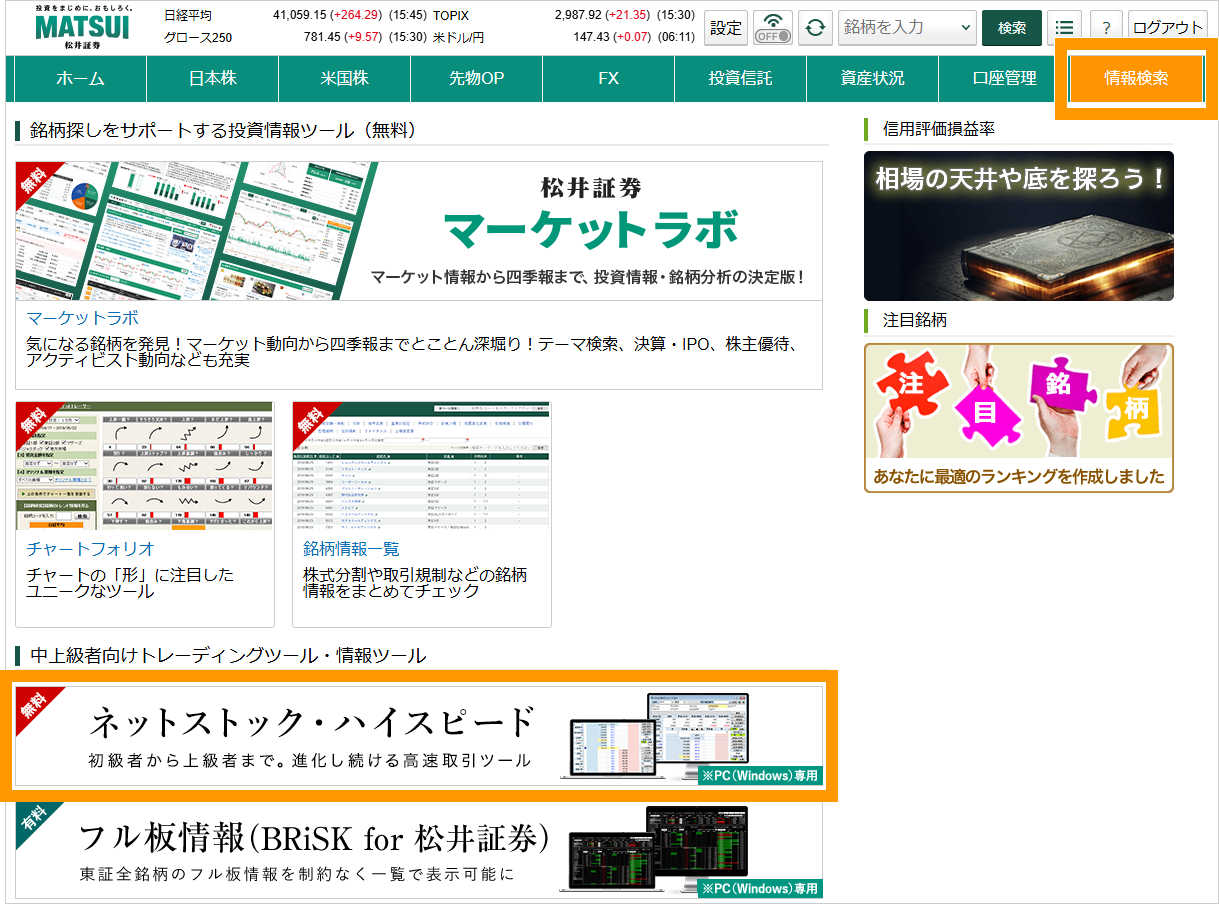
Task: Click the 検索 button
Action: tap(1012, 28)
